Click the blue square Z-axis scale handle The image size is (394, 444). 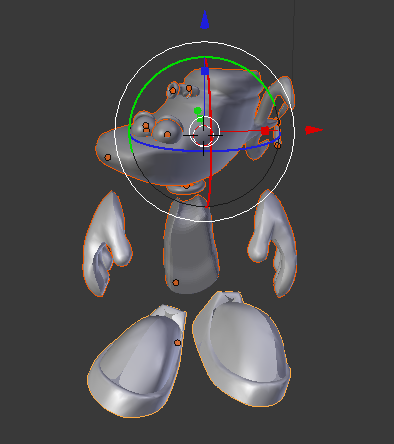click(x=205, y=71)
